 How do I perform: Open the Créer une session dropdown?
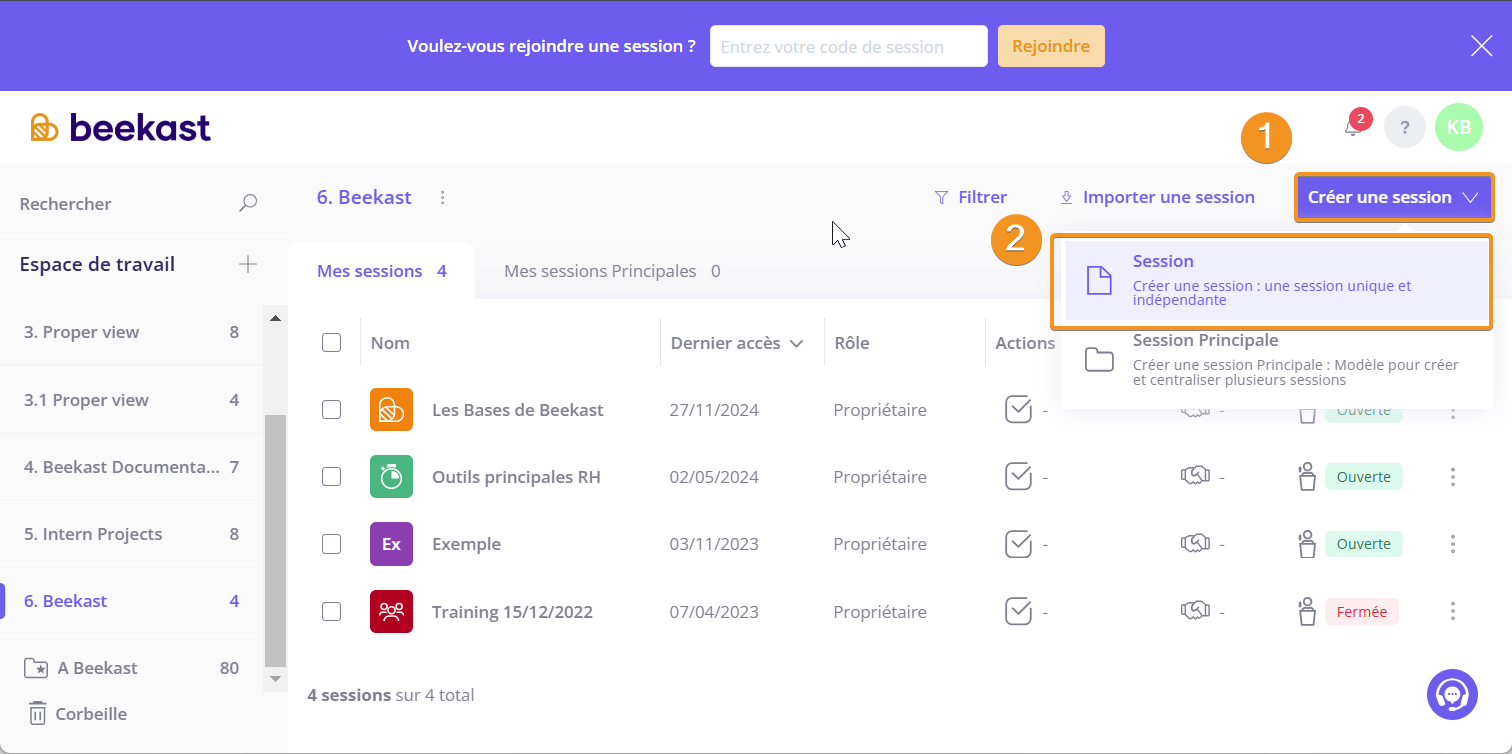click(x=1394, y=197)
